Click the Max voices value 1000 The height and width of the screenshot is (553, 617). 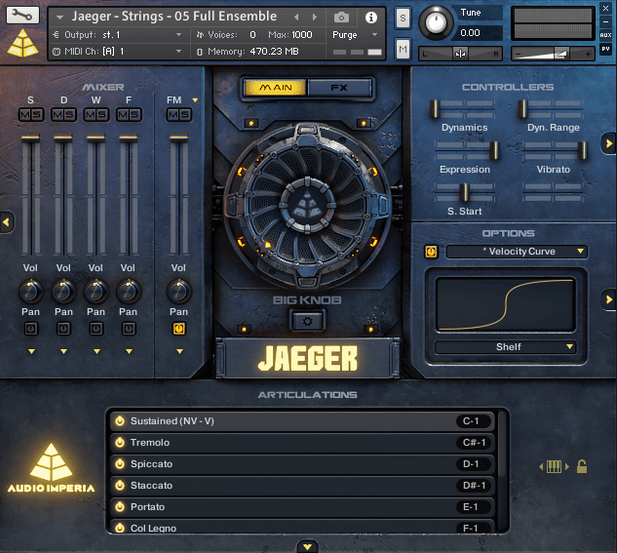(x=302, y=35)
